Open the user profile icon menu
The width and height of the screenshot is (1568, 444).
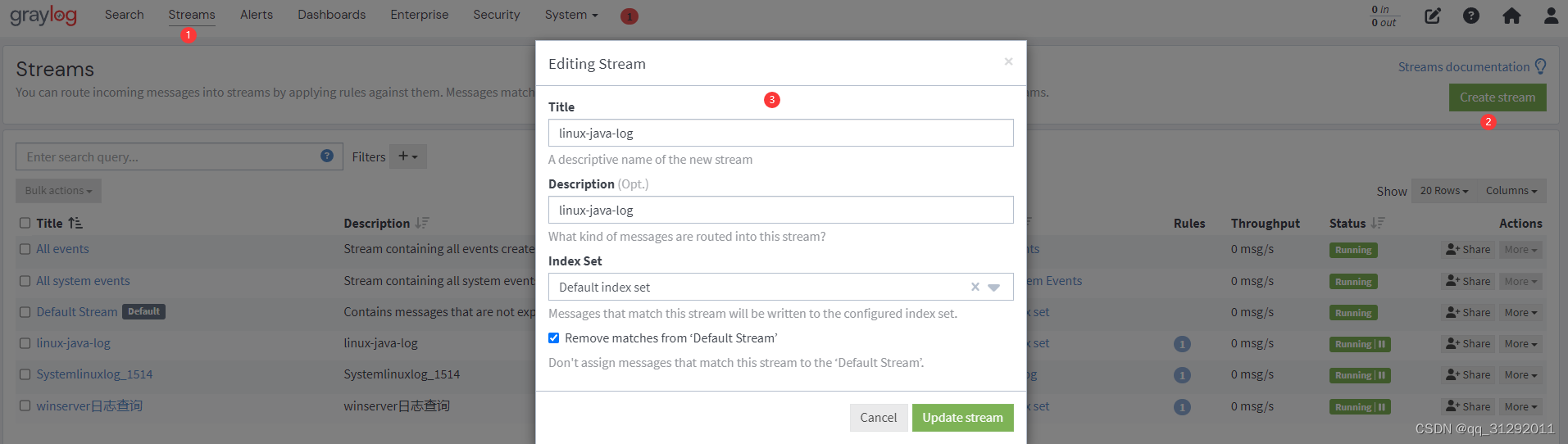pos(1551,16)
